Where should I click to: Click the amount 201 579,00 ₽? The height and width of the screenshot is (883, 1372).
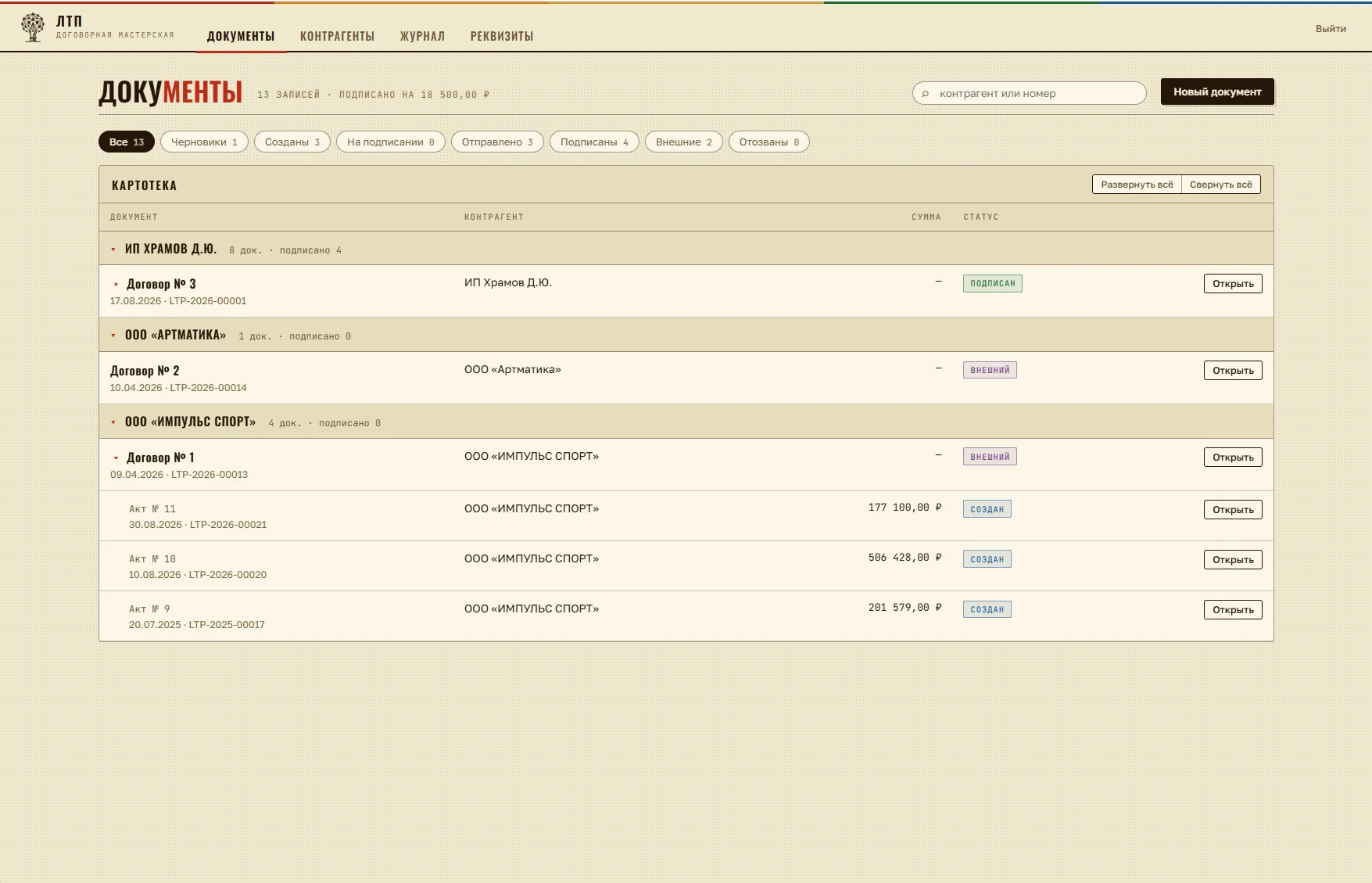[905, 608]
